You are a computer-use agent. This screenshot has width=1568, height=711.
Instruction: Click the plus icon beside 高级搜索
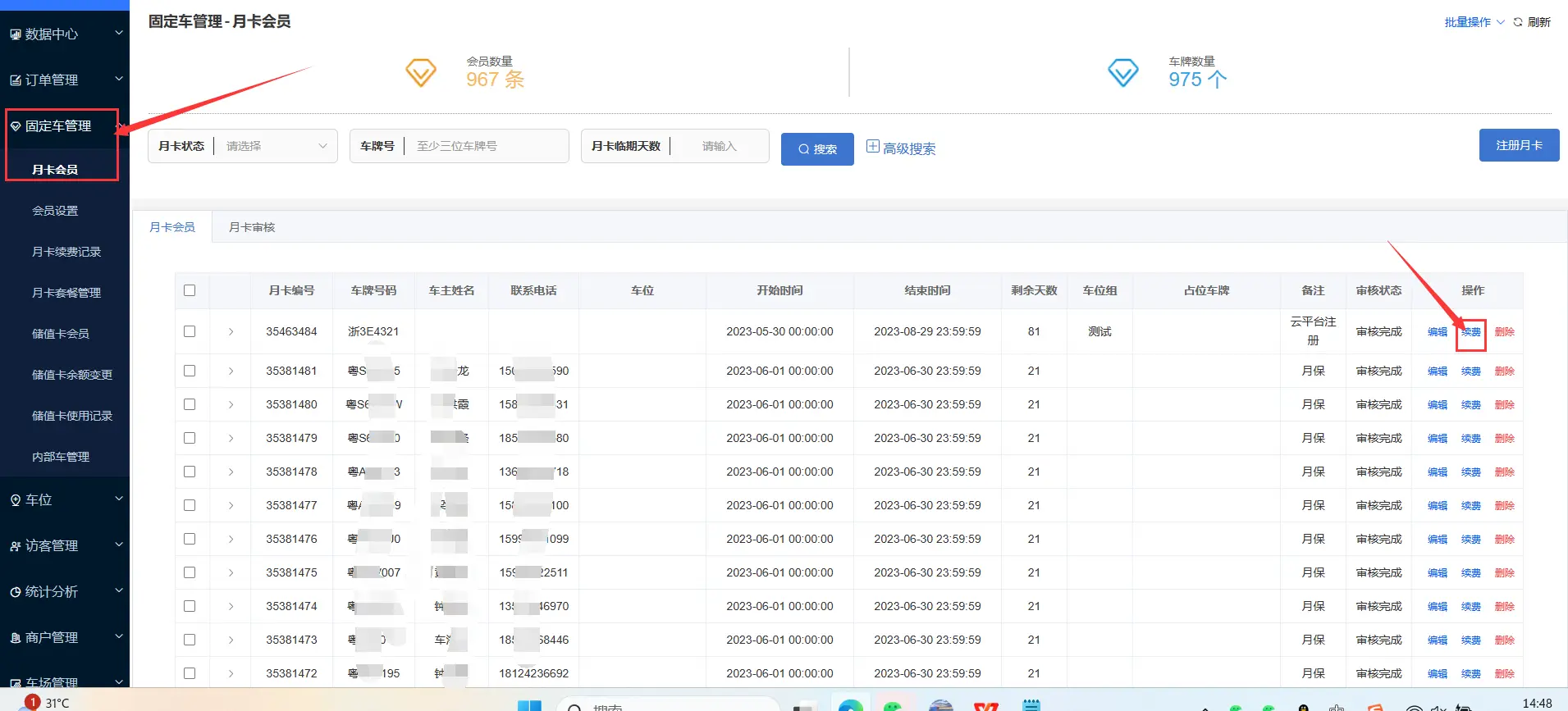point(873,147)
